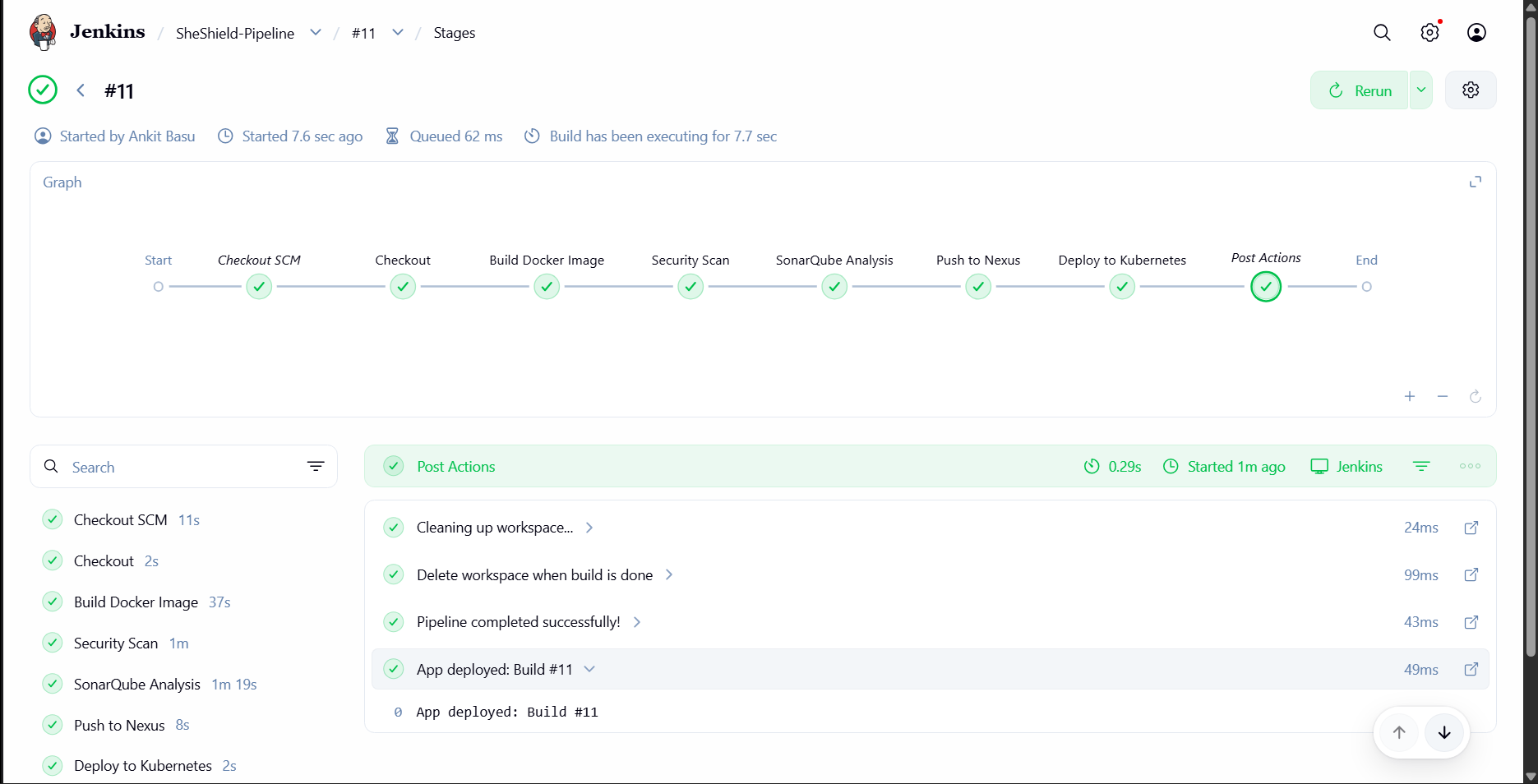Image resolution: width=1538 pixels, height=784 pixels.
Task: Click End node in graph
Action: [x=1366, y=287]
